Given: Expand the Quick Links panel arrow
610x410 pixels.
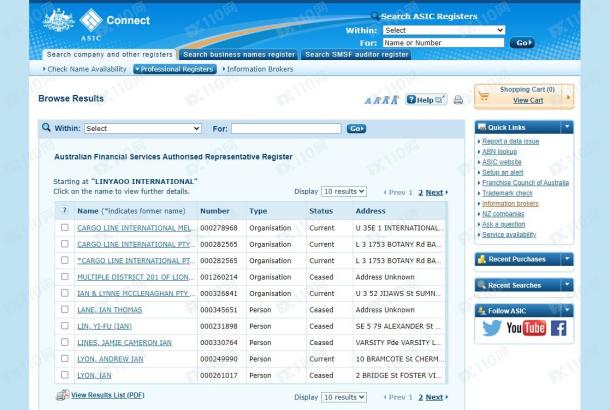Looking at the screenshot, I should (x=566, y=127).
